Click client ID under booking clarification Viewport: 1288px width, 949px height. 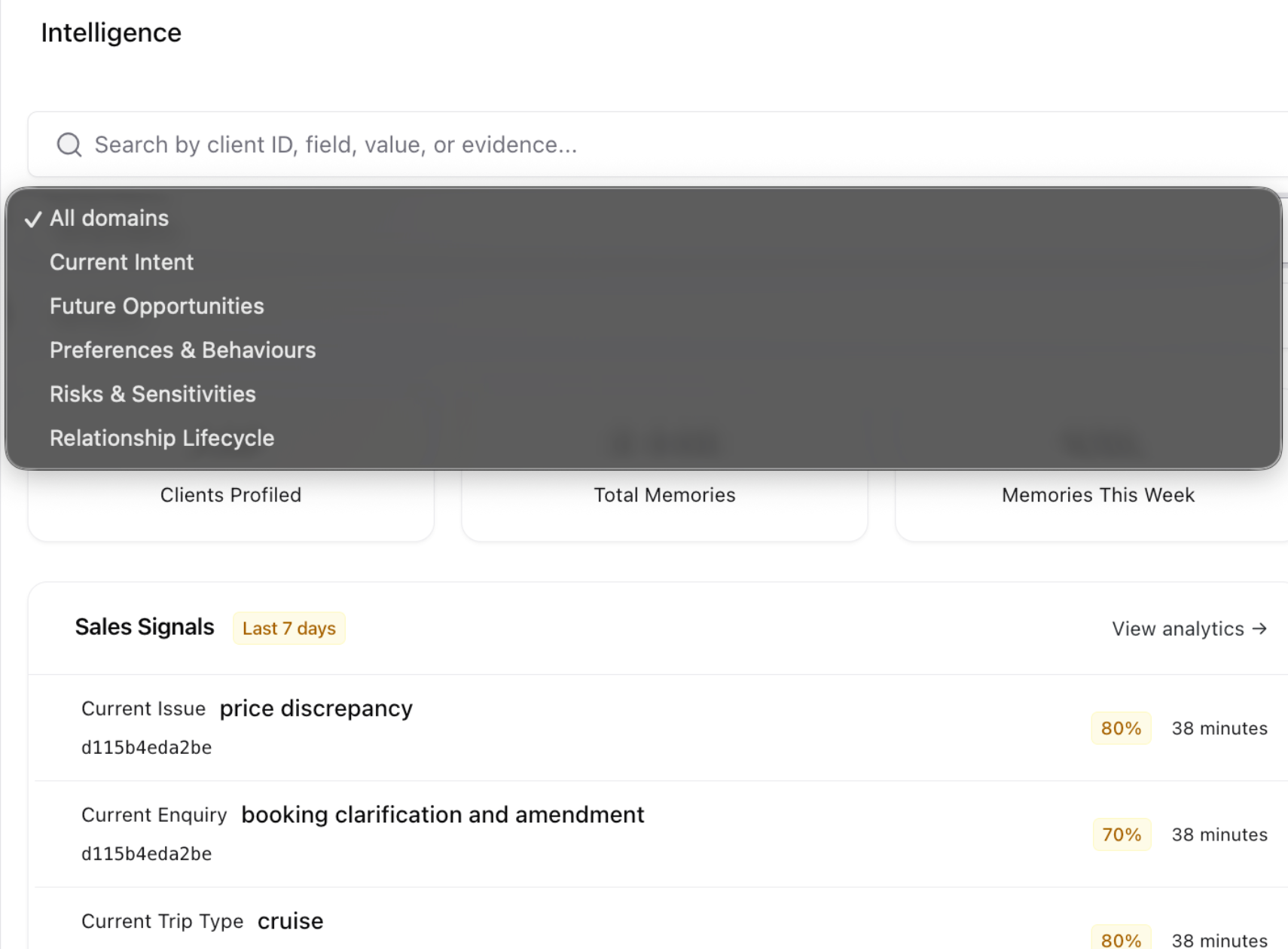(146, 854)
